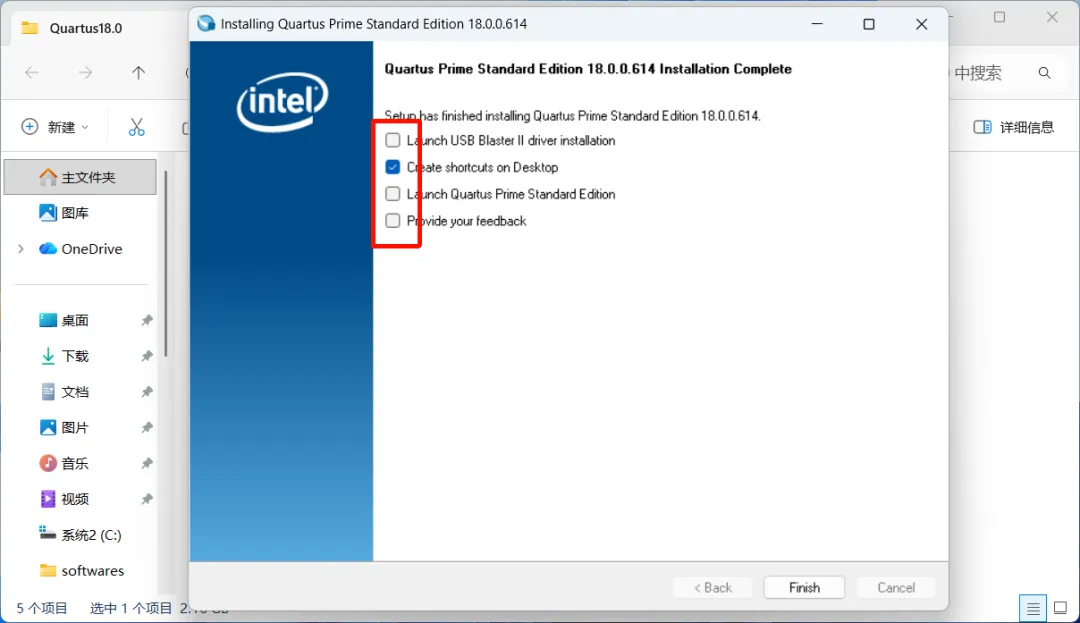
Task: Click the Intel logo in installer
Action: coord(282,102)
